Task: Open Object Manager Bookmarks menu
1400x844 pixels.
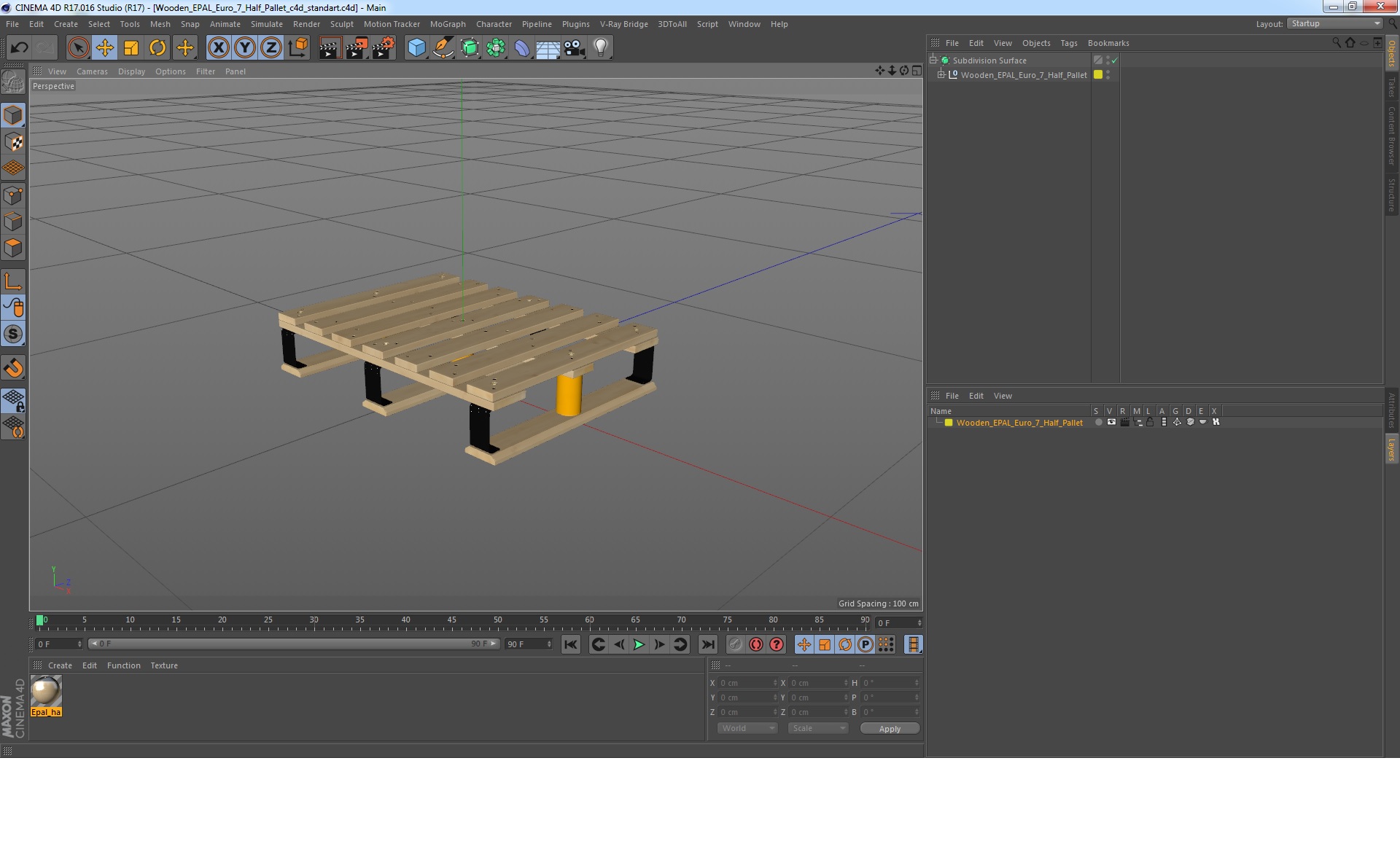Action: click(1108, 43)
